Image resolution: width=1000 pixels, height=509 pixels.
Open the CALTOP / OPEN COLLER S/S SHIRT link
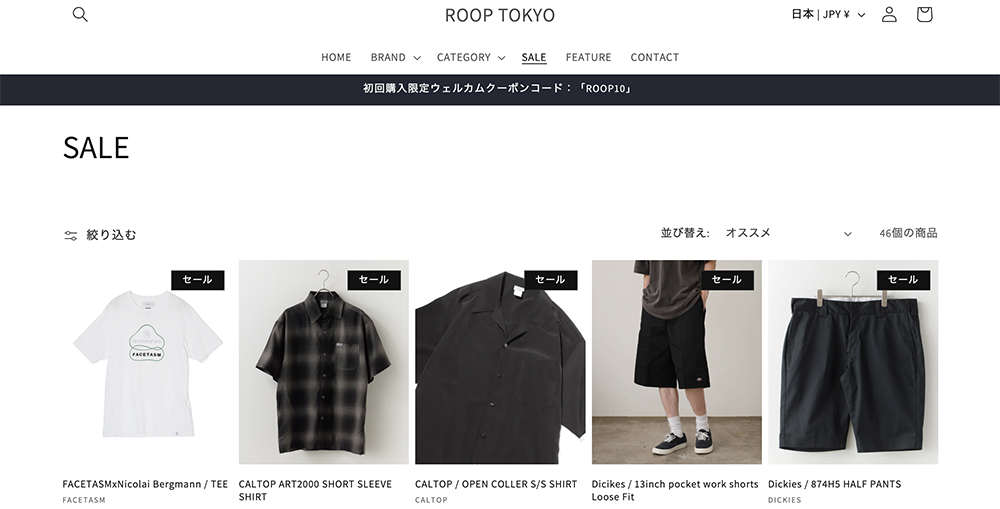click(x=496, y=484)
